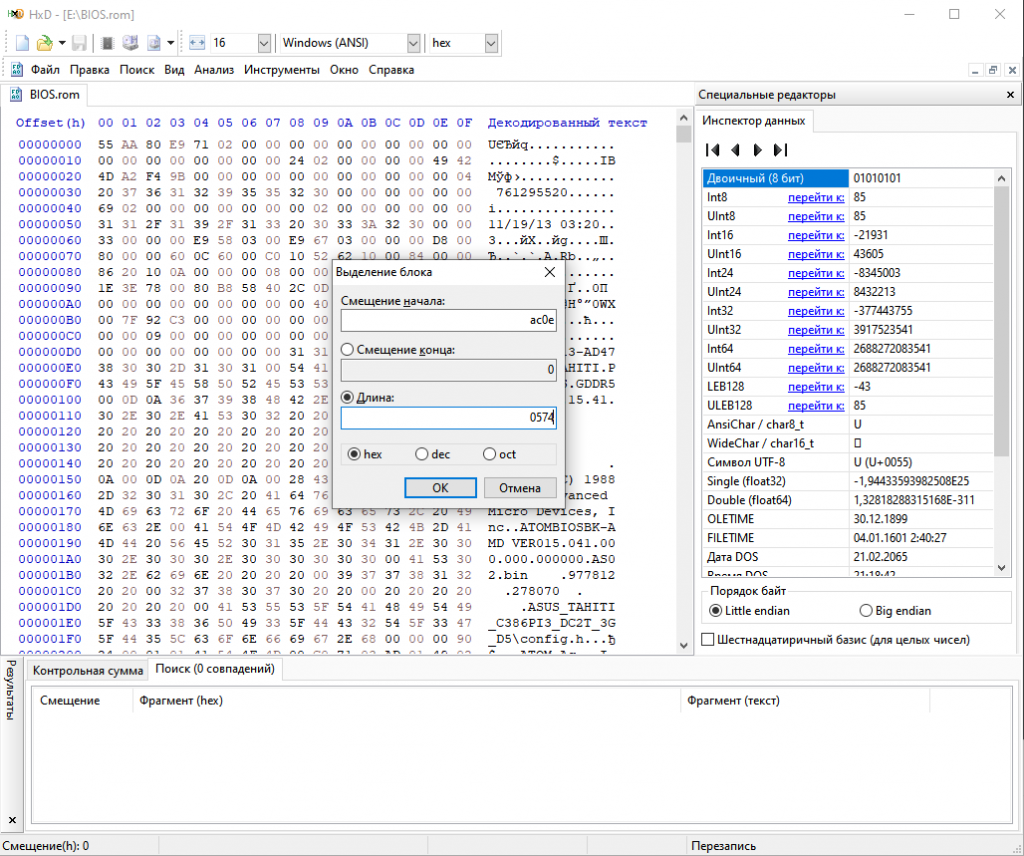Screen dimensions: 1024x856
Task: Expand the disk image icon dropdown arrow
Action: pos(170,43)
